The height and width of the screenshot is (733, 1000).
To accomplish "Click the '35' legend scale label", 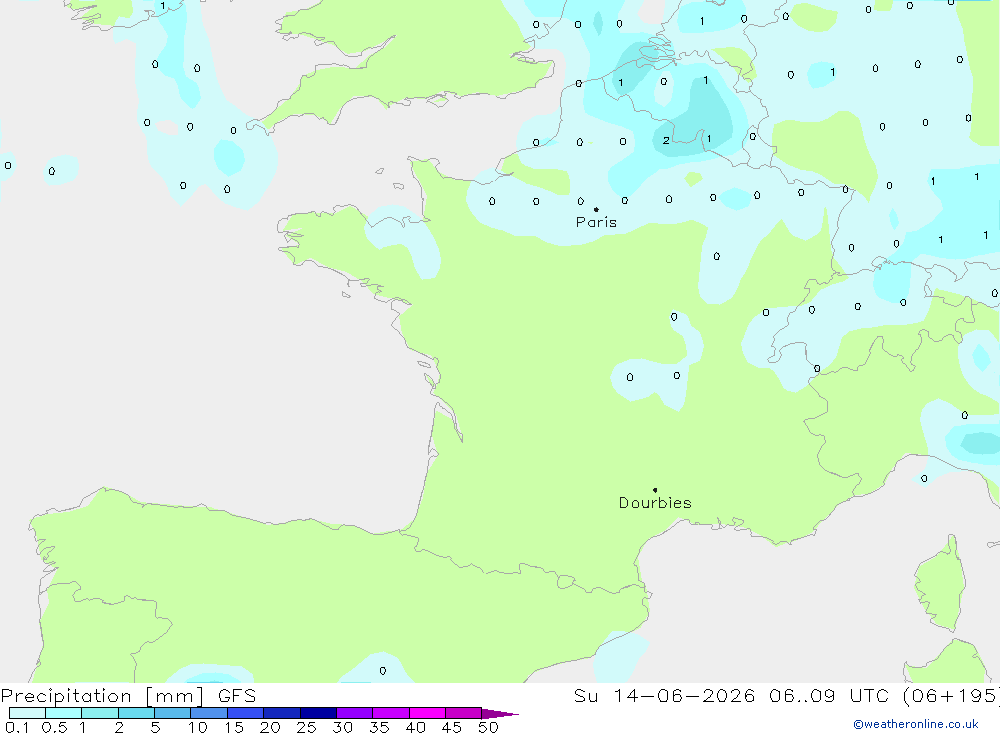I will point(379,727).
